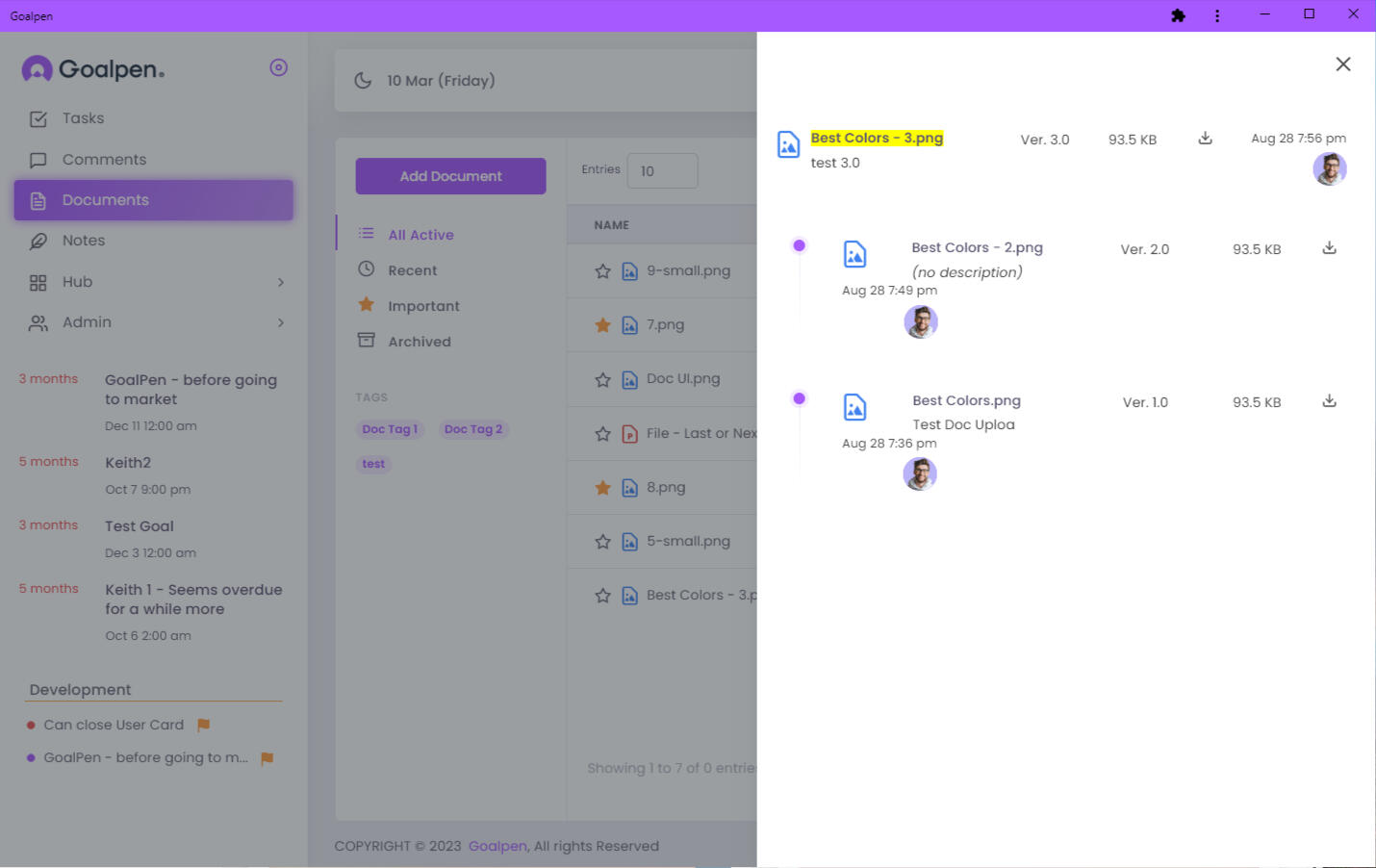
Task: Expand the Admin sidebar section
Action: pyautogui.click(x=281, y=322)
